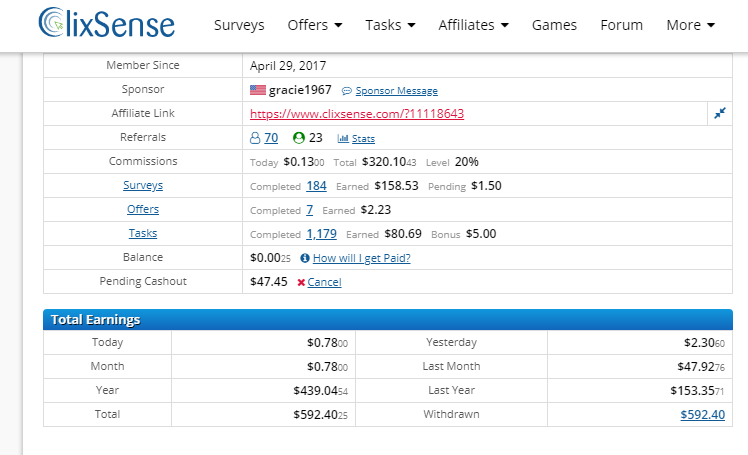
Task: Open the Forum page
Action: tap(621, 25)
